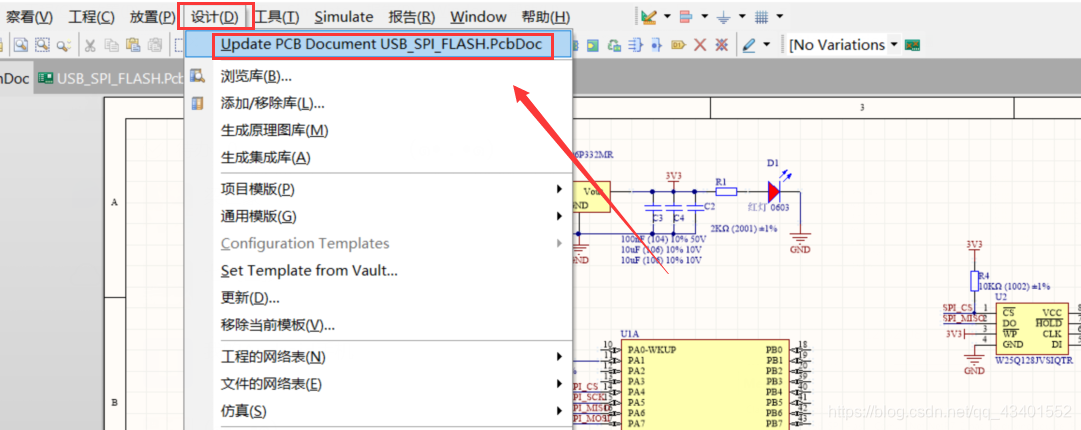Select the Zoom Area magnifier icon
This screenshot has width=1081, height=430.
[43, 45]
